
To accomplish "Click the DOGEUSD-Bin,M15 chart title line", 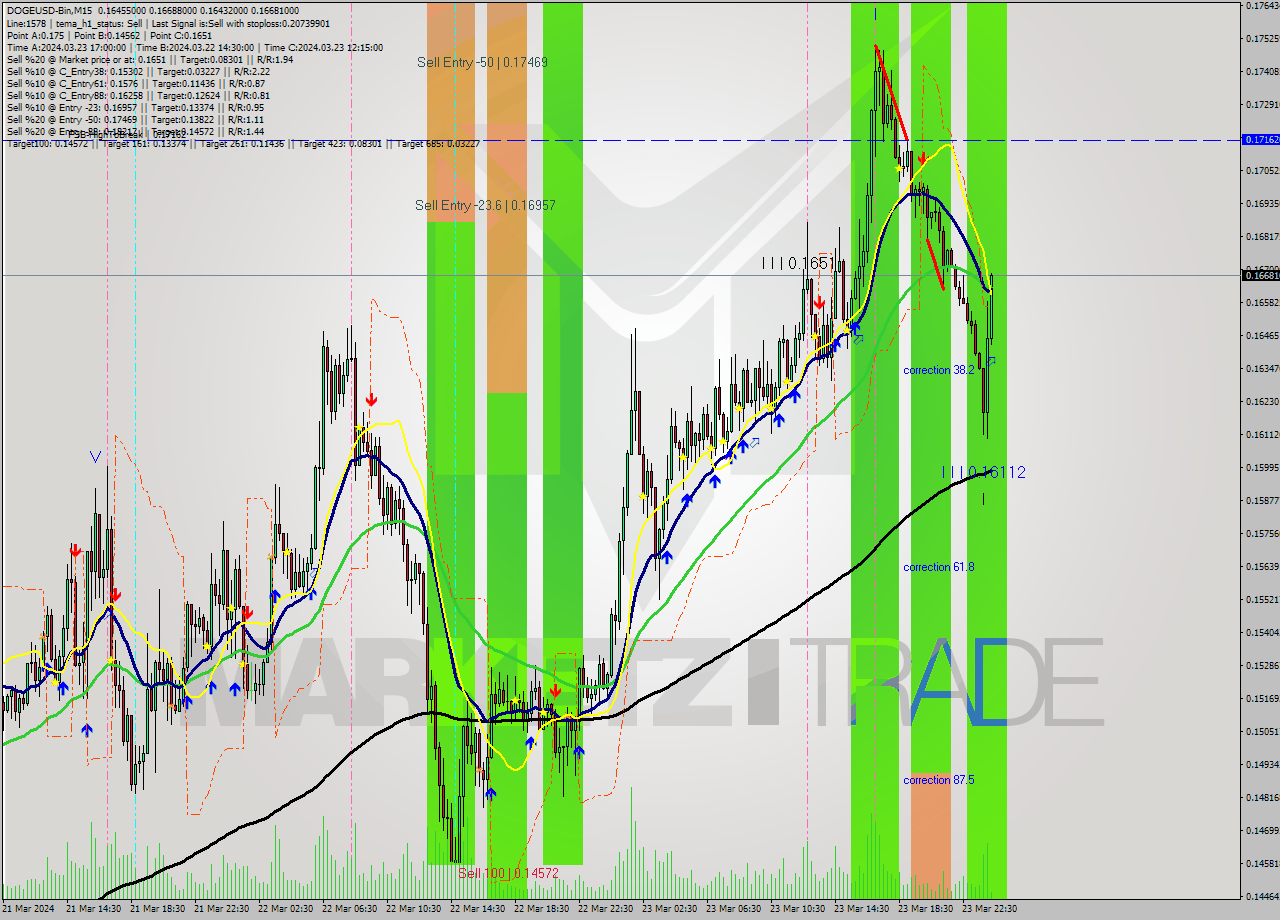I will [x=152, y=10].
